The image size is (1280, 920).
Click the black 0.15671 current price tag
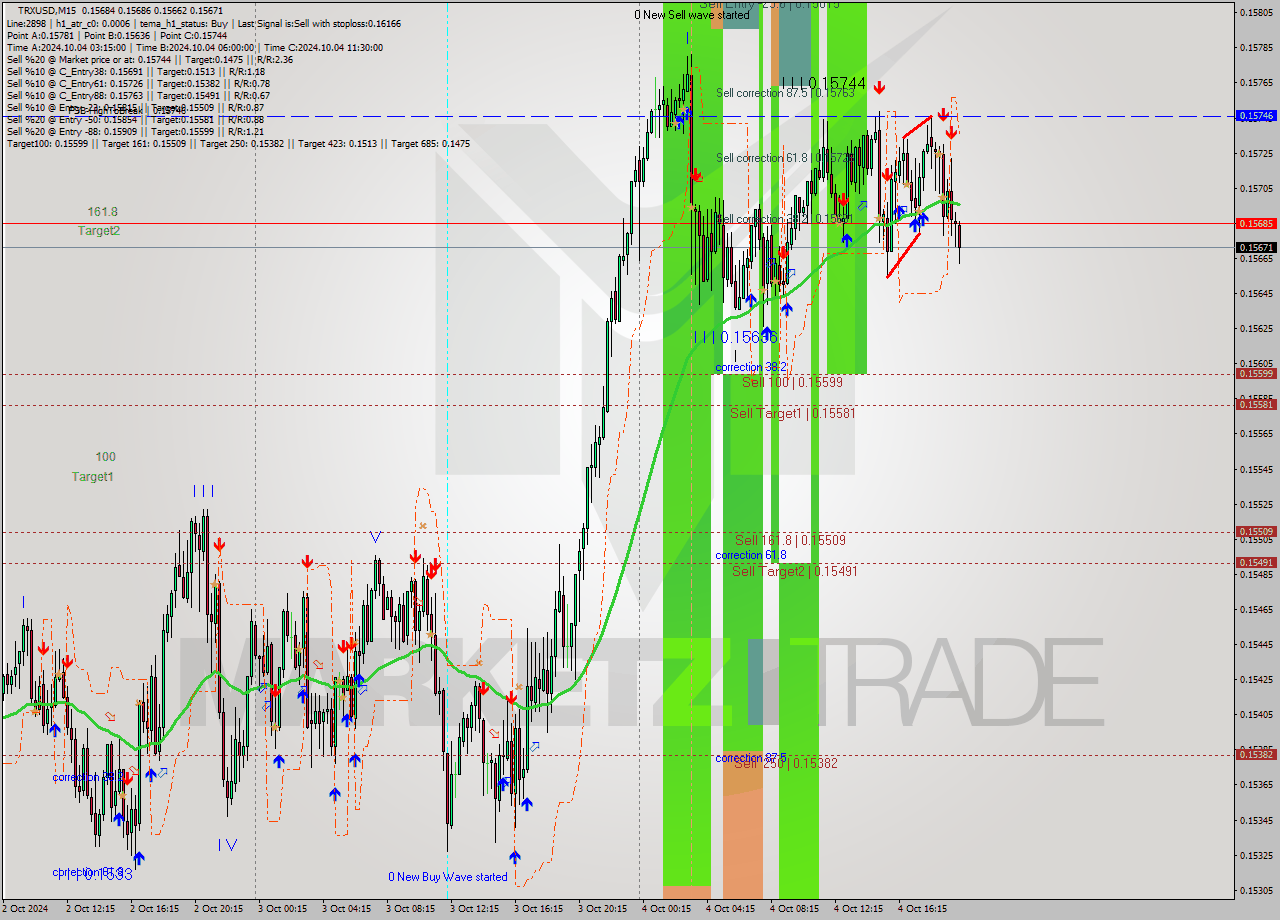point(1256,248)
